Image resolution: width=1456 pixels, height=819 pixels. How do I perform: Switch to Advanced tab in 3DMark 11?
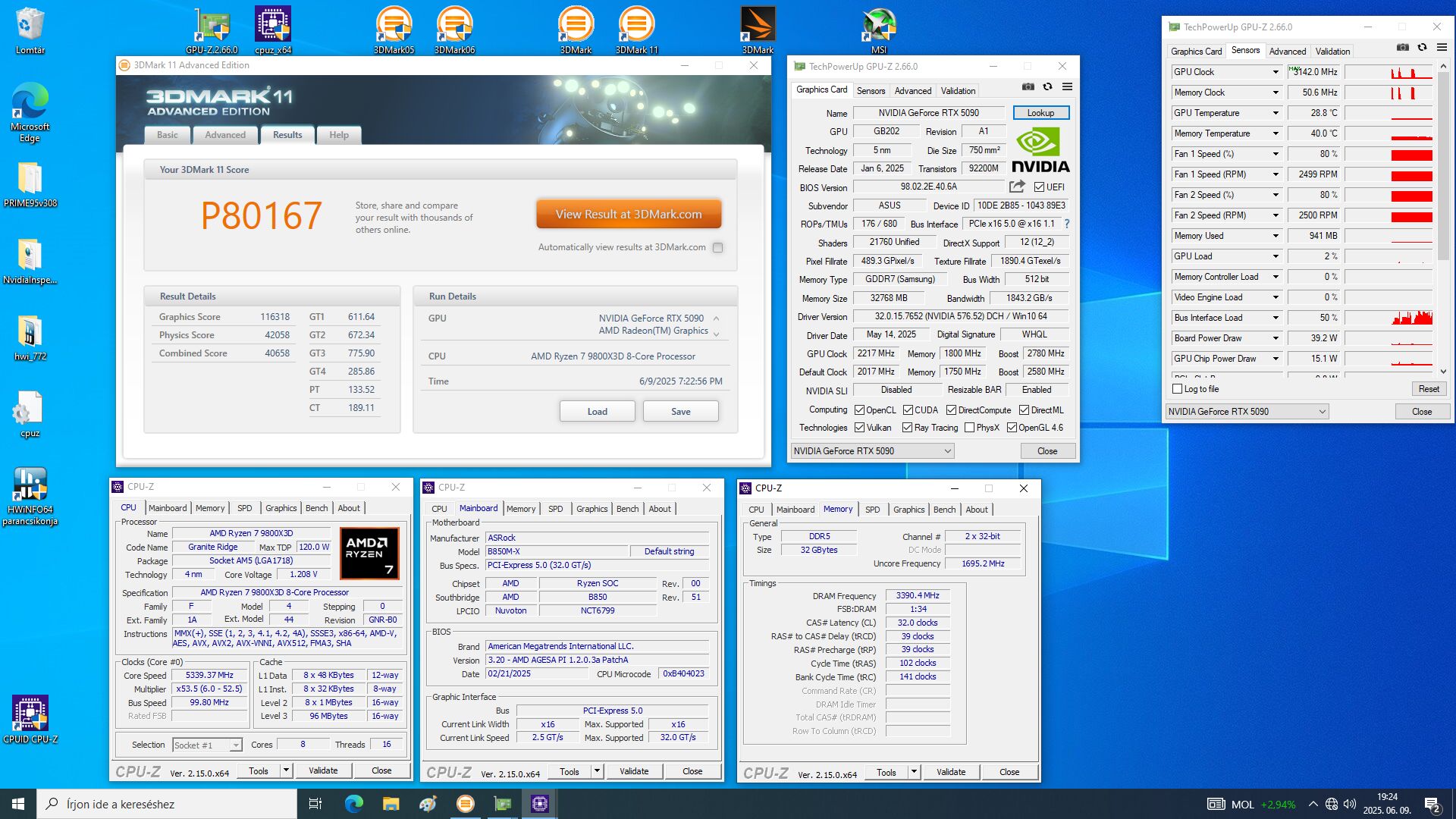pos(225,135)
